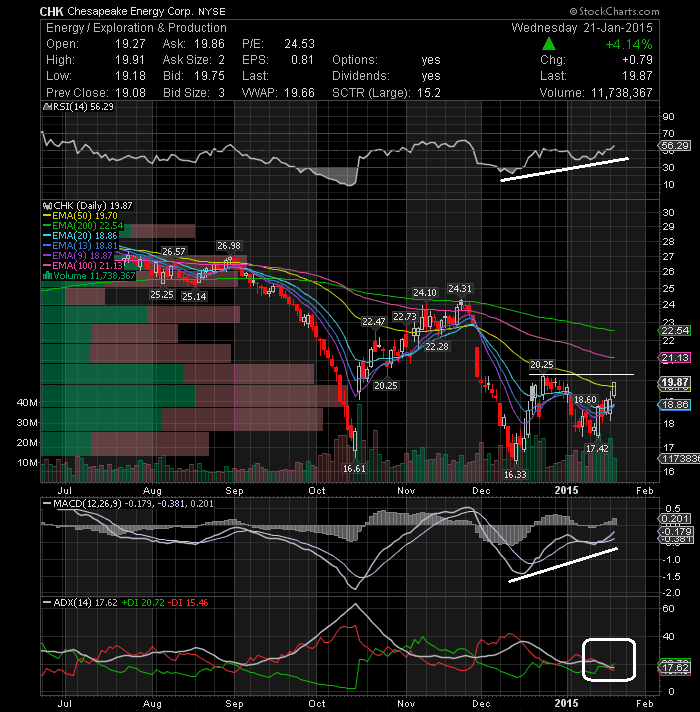Click the 19.87 last-price tag on right axis
This screenshot has height=712, width=700.
(x=675, y=382)
